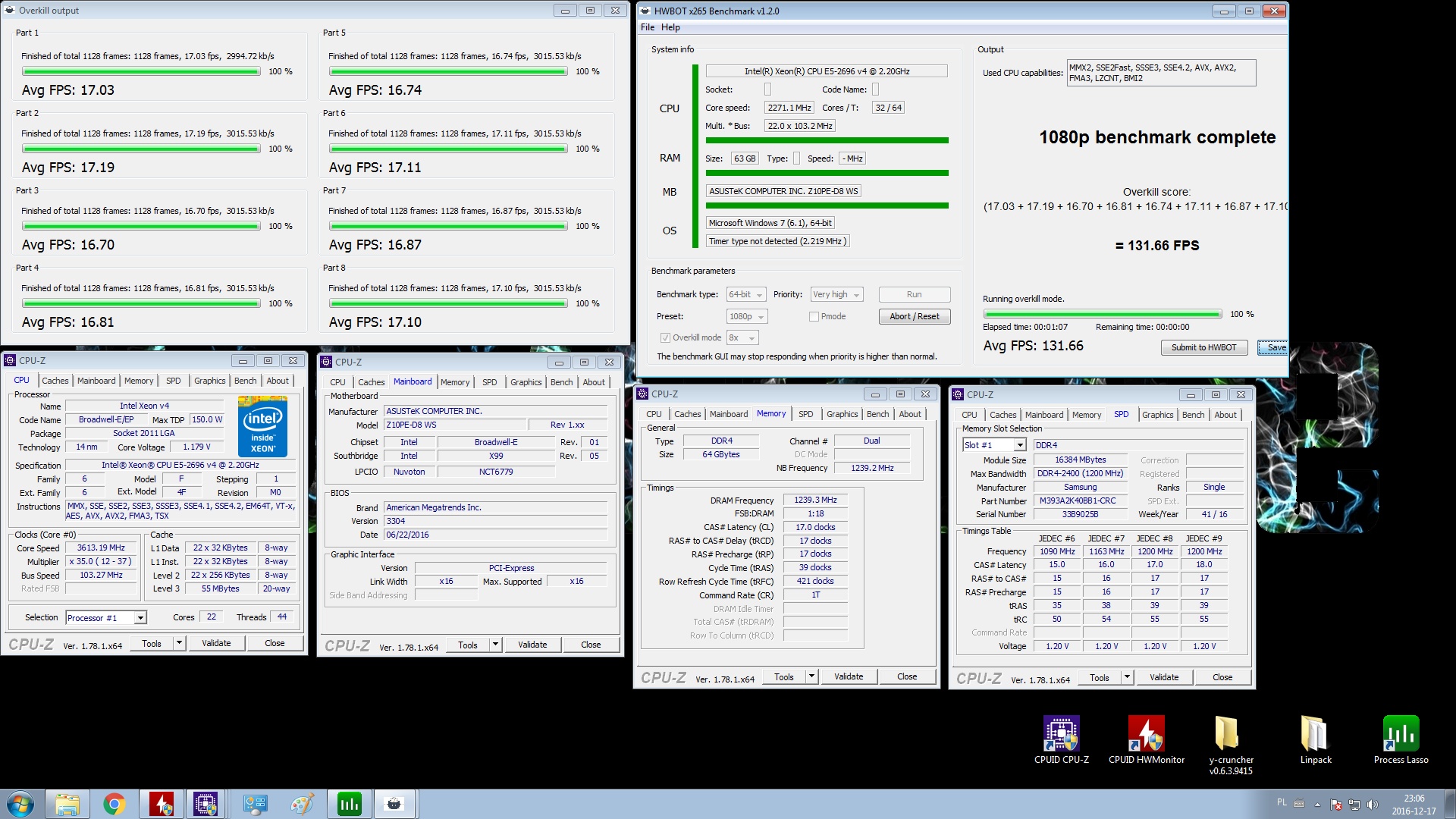Click the ASUSTeK COMPUTER INC. Z10PE-D8 WS field
The height and width of the screenshot is (819, 1456).
(x=783, y=191)
